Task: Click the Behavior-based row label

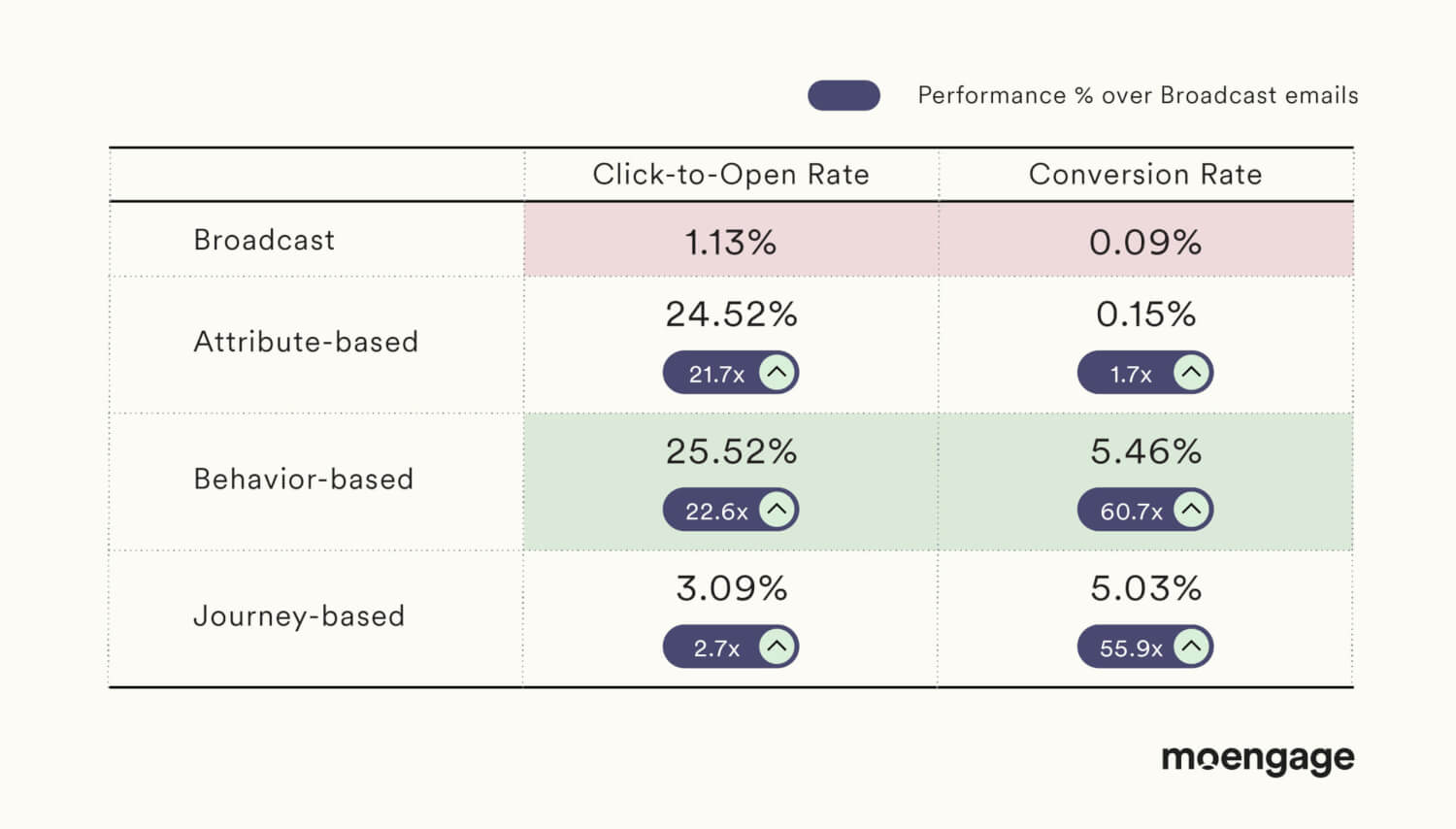Action: (x=304, y=479)
